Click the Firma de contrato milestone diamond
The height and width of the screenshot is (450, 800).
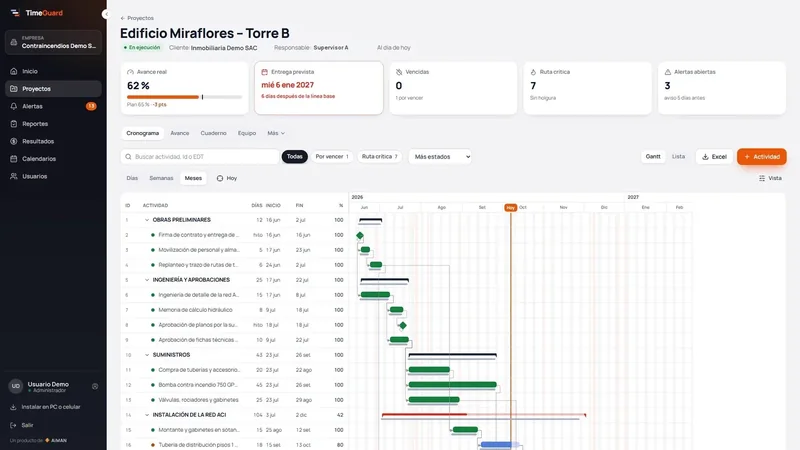tap(360, 235)
